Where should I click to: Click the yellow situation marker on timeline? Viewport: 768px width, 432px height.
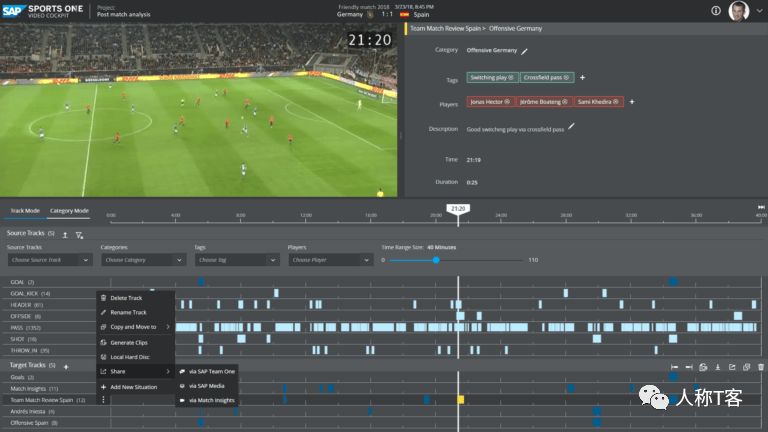[x=461, y=399]
